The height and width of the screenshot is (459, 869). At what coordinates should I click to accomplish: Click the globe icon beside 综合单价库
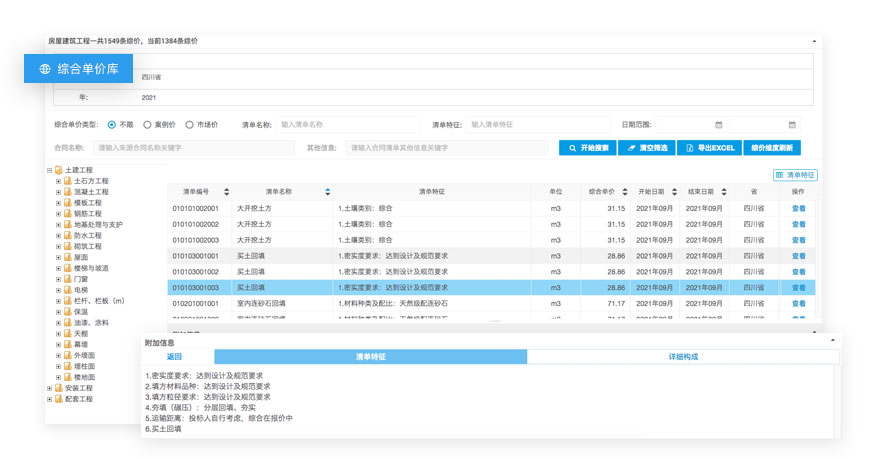pos(45,69)
